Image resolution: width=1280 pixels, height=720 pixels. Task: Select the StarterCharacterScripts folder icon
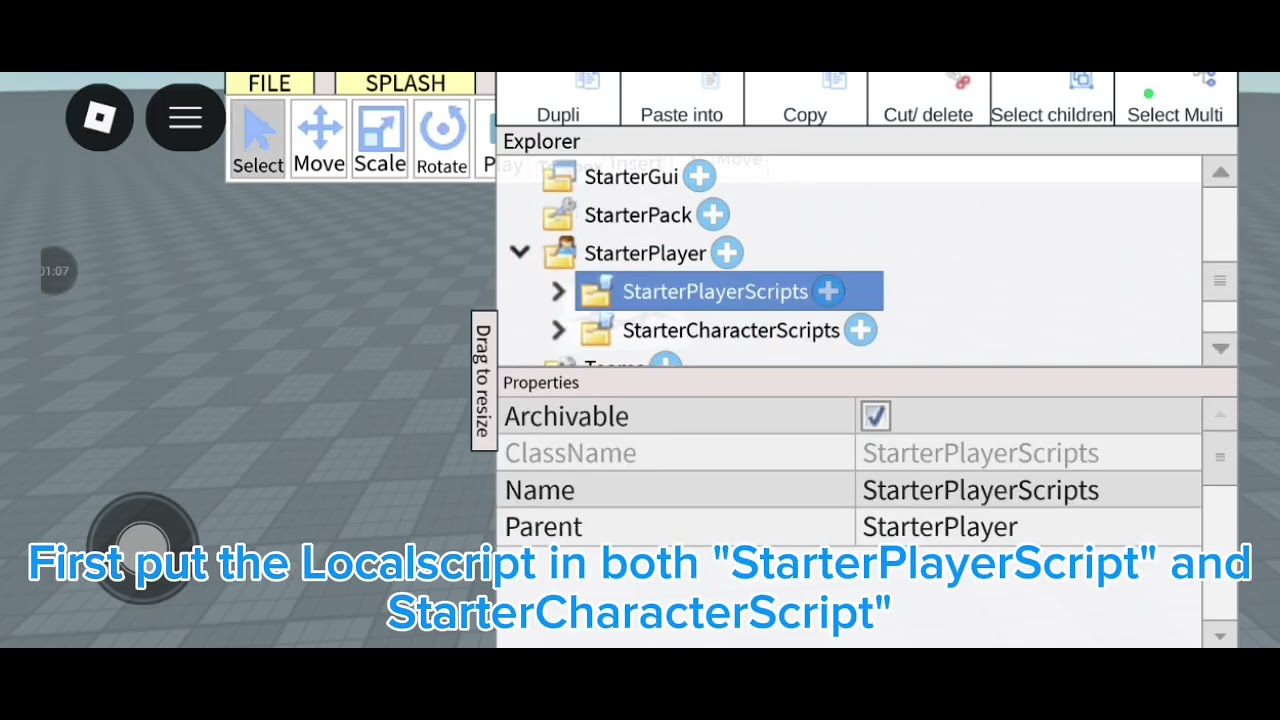(596, 330)
